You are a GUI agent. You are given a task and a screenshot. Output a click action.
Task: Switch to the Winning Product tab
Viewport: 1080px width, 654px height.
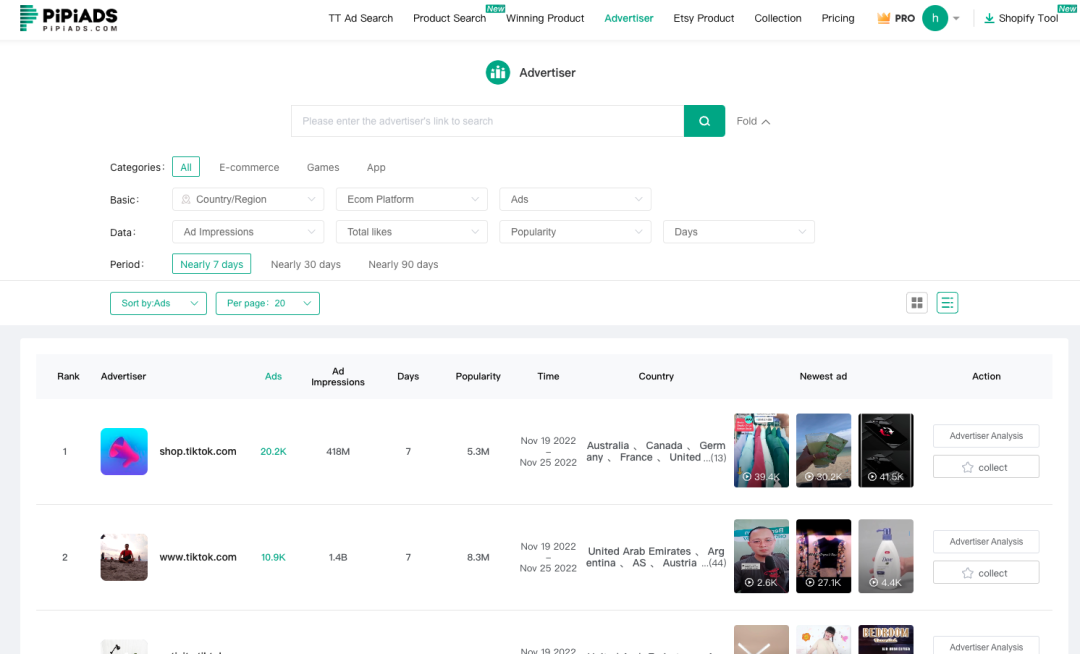coord(545,18)
